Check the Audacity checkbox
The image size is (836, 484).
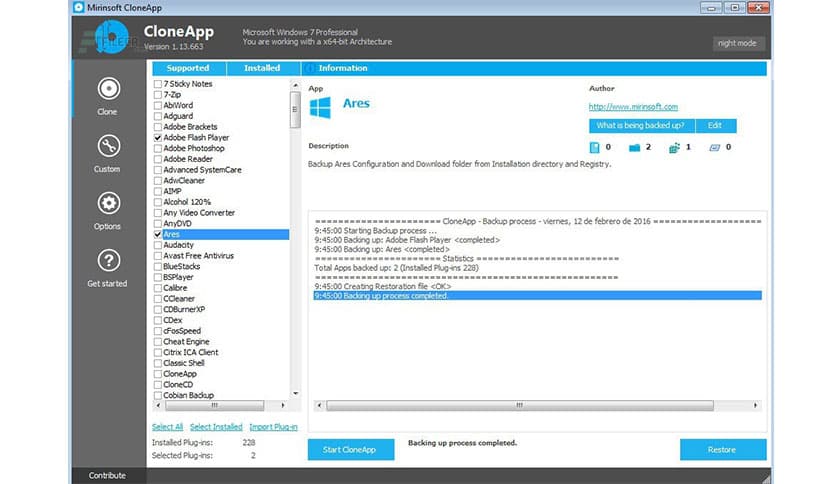pyautogui.click(x=158, y=245)
